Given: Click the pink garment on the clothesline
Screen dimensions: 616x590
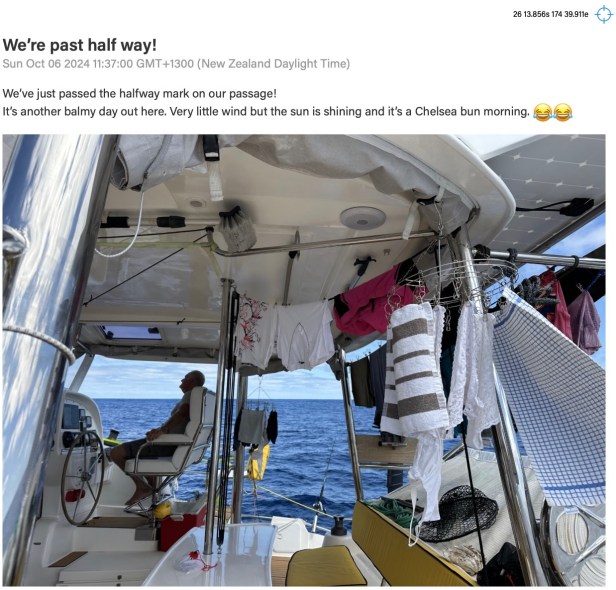Looking at the screenshot, I should click(371, 300).
